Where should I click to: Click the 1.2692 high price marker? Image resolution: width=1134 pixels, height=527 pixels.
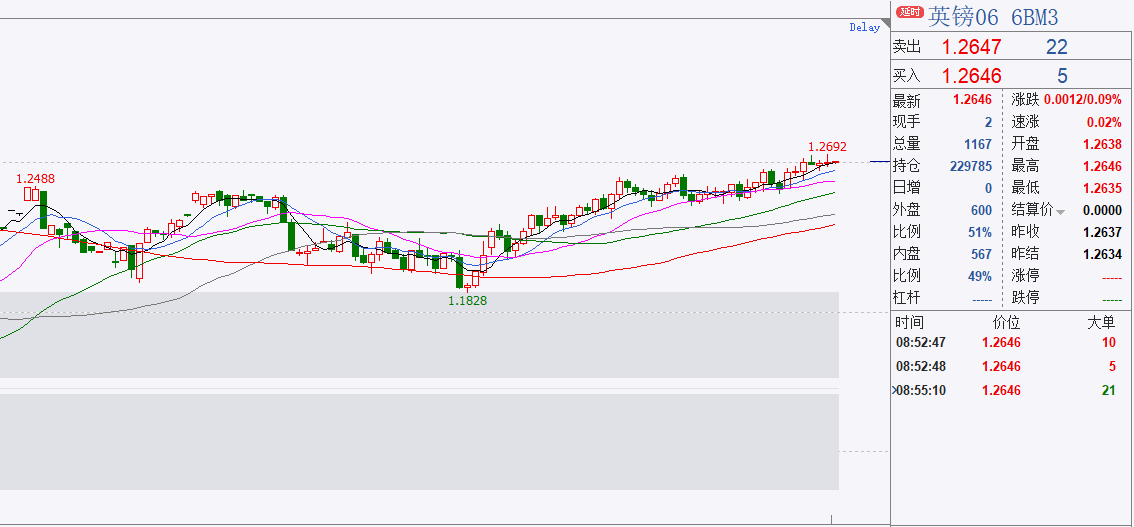pyautogui.click(x=827, y=146)
